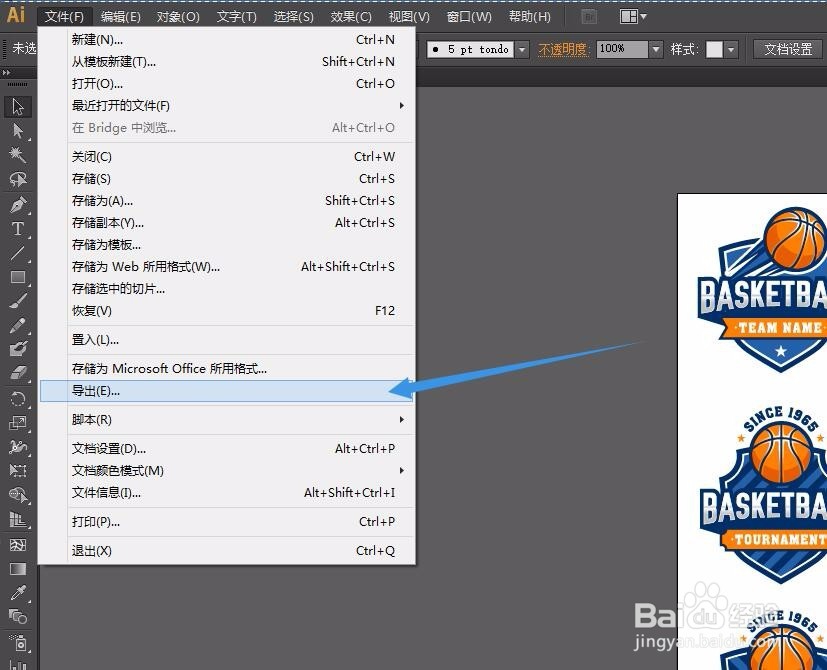Image resolution: width=827 pixels, height=670 pixels.
Task: Choose 导出(E)... from the File menu
Action: coord(226,391)
